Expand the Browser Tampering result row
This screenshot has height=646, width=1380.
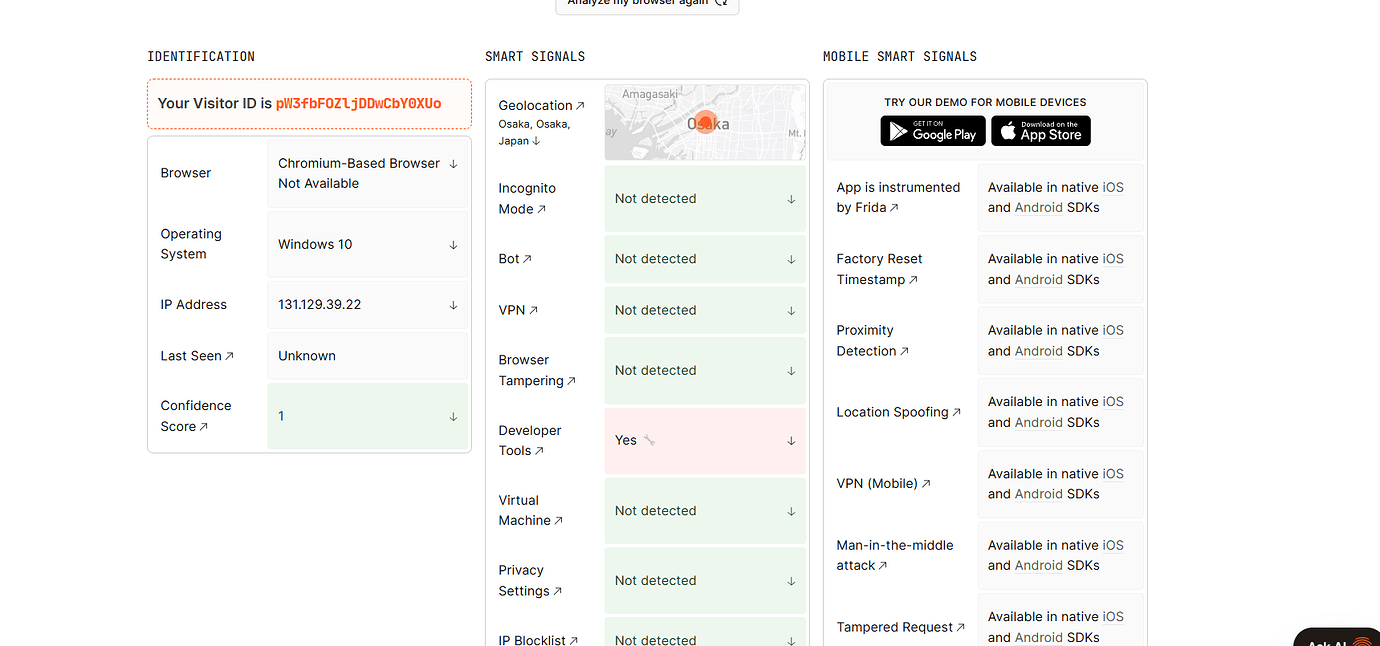point(705,370)
